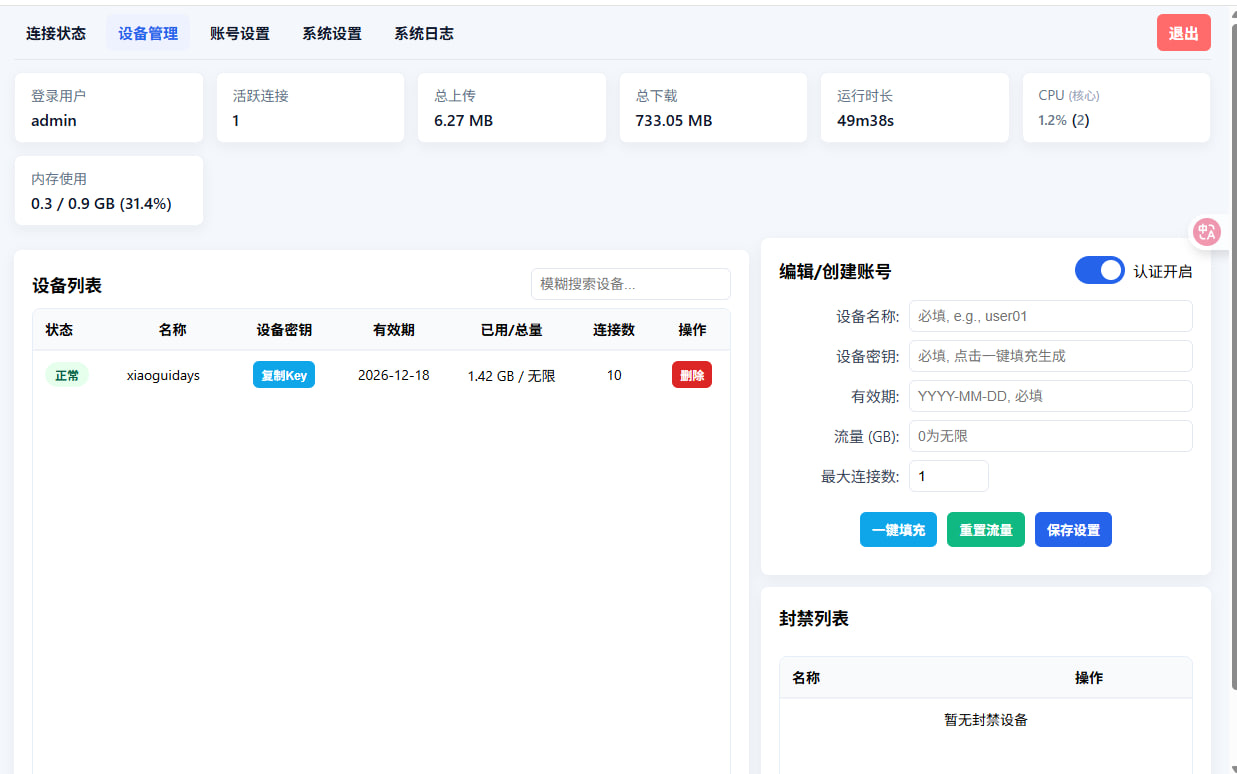Click the 流量 (GB) input field
Image resolution: width=1237 pixels, height=774 pixels.
(x=1050, y=436)
